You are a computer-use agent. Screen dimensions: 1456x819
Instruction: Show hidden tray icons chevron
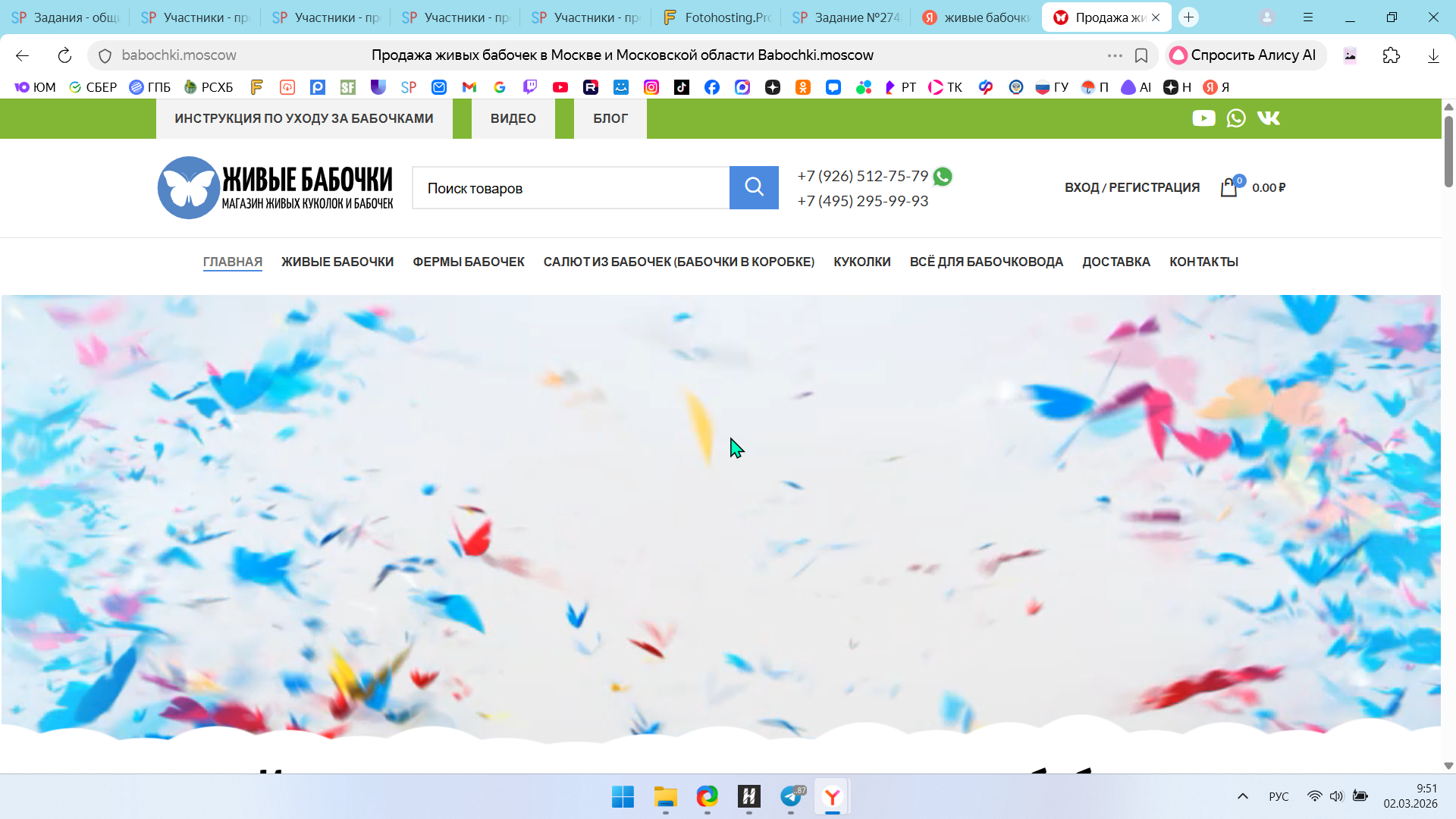pos(1243,796)
